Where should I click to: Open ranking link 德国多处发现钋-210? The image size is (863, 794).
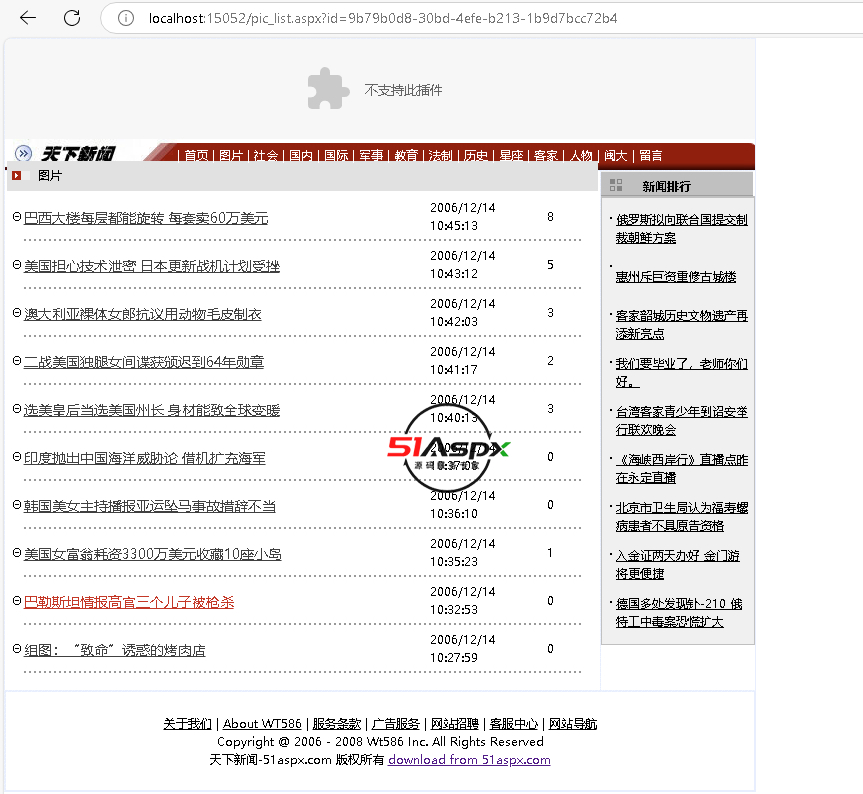click(679, 612)
